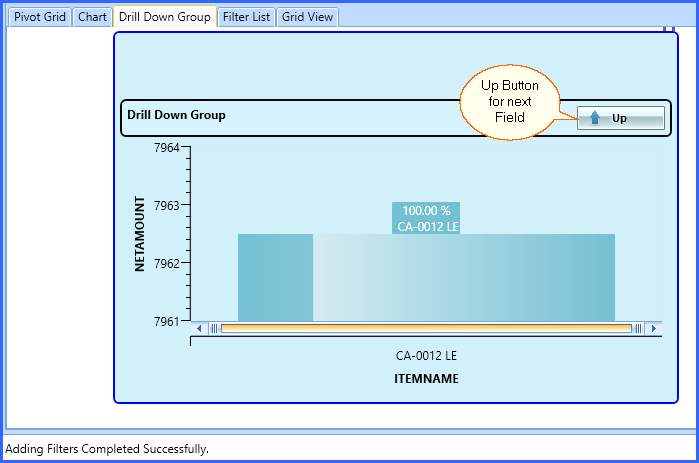
Task: Click the 7964 y-axis tick label
Action: (x=166, y=148)
